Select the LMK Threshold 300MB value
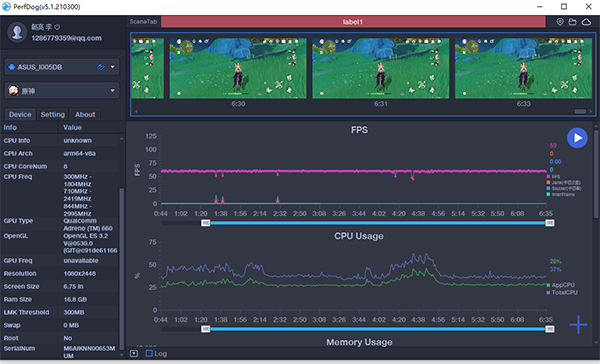Viewport: 600px width, 364px height. click(74, 312)
